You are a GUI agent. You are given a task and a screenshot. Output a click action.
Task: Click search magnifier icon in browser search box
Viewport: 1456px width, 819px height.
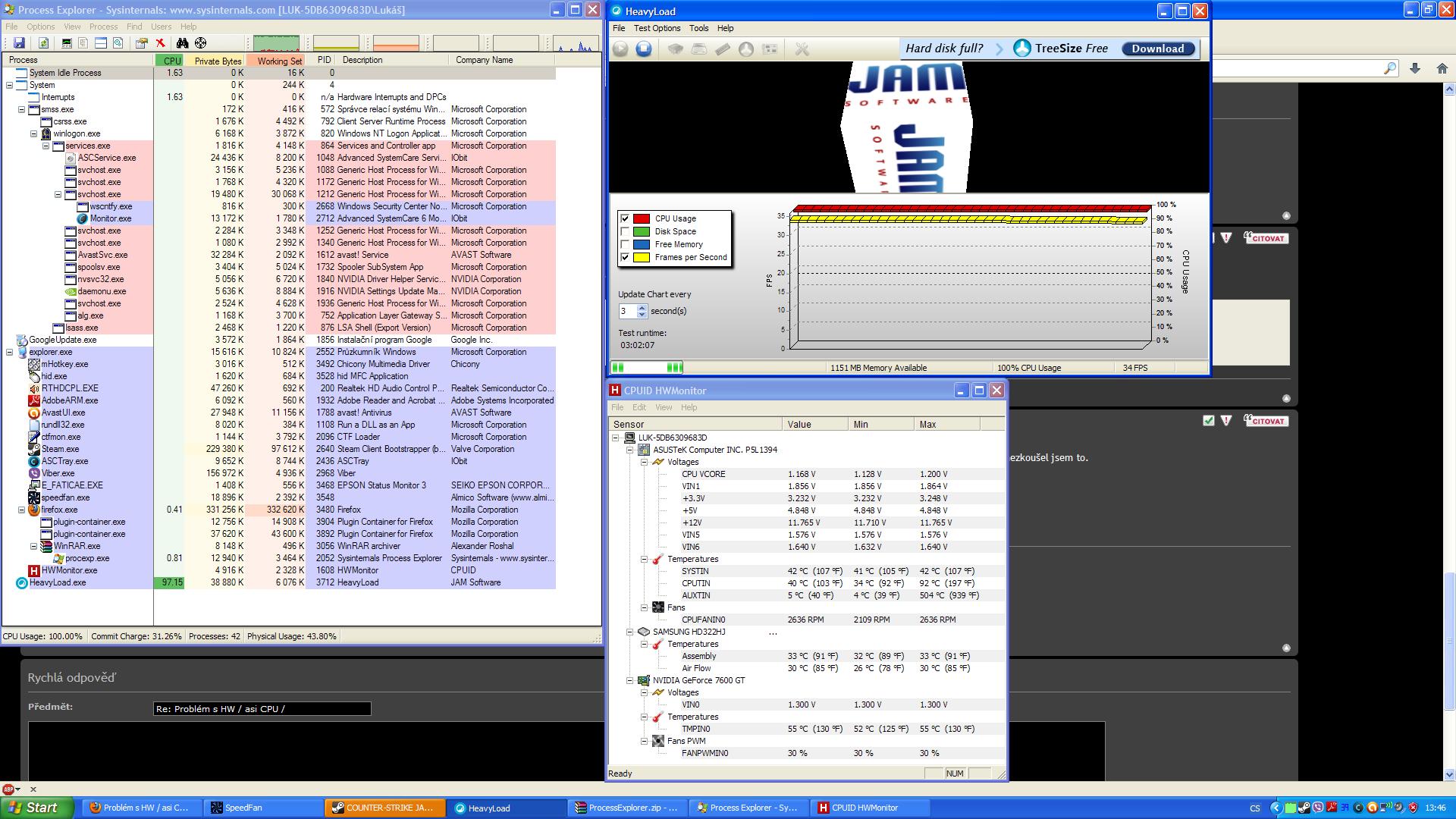click(x=1389, y=68)
